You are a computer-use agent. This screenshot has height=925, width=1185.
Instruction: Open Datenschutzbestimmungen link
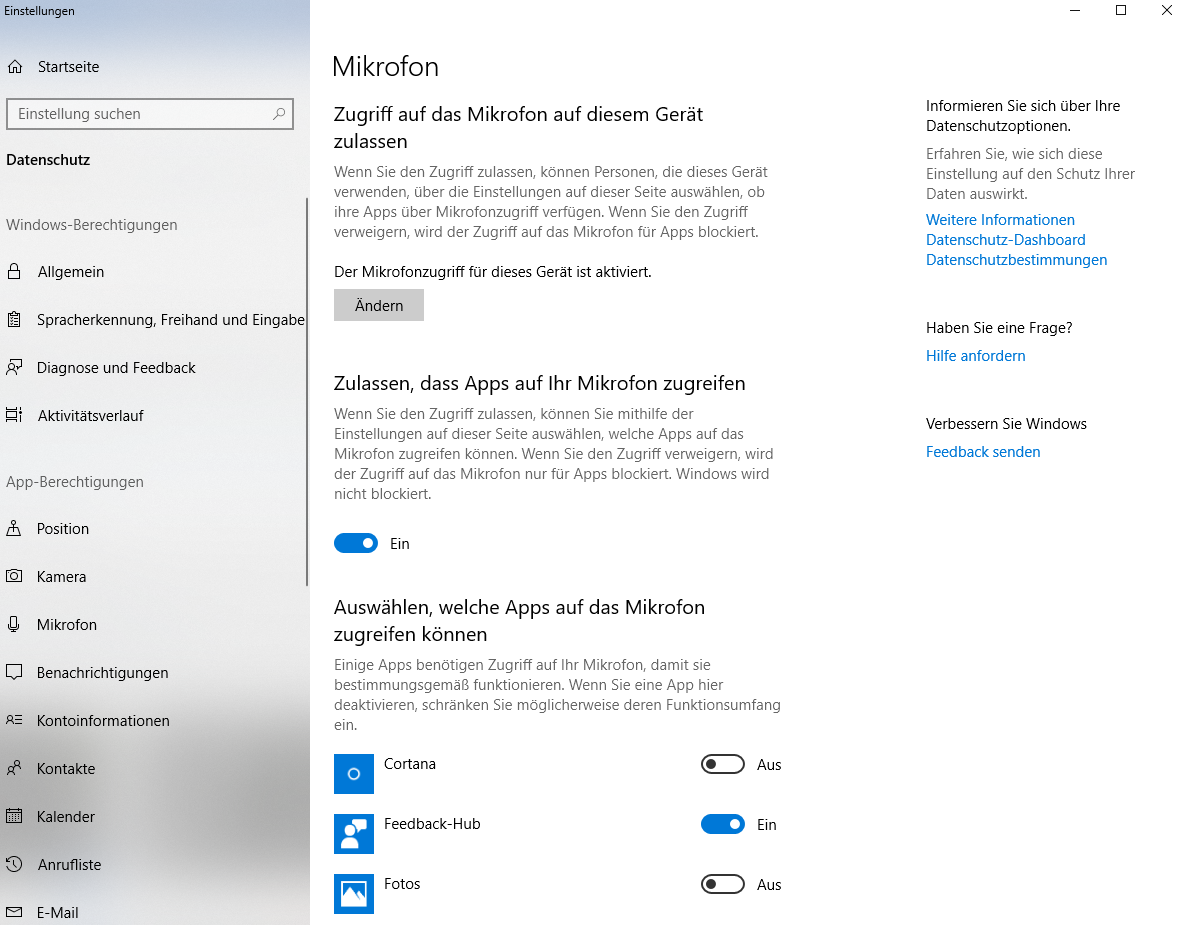click(x=1016, y=260)
